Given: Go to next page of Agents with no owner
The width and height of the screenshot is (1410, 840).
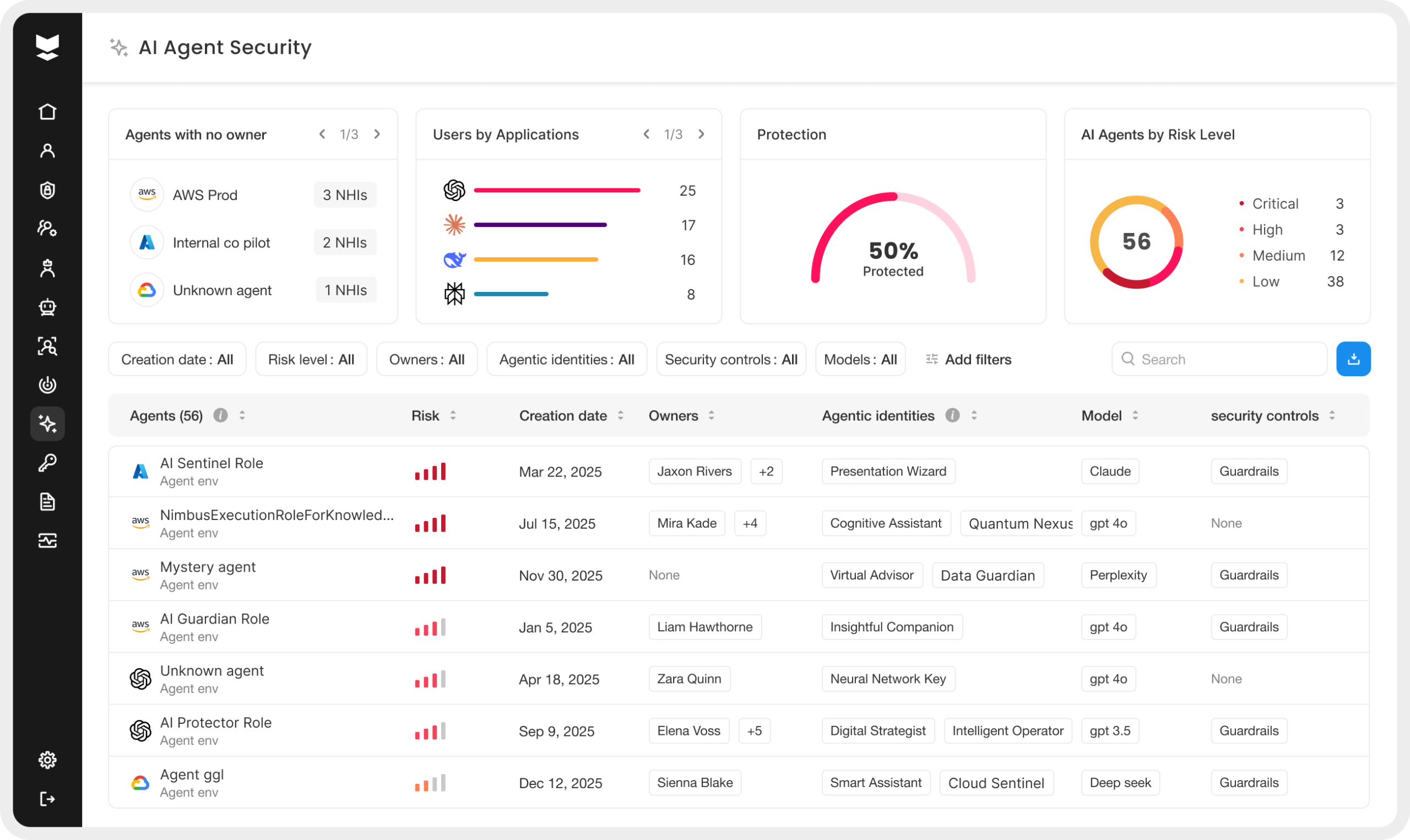Looking at the screenshot, I should tap(377, 134).
